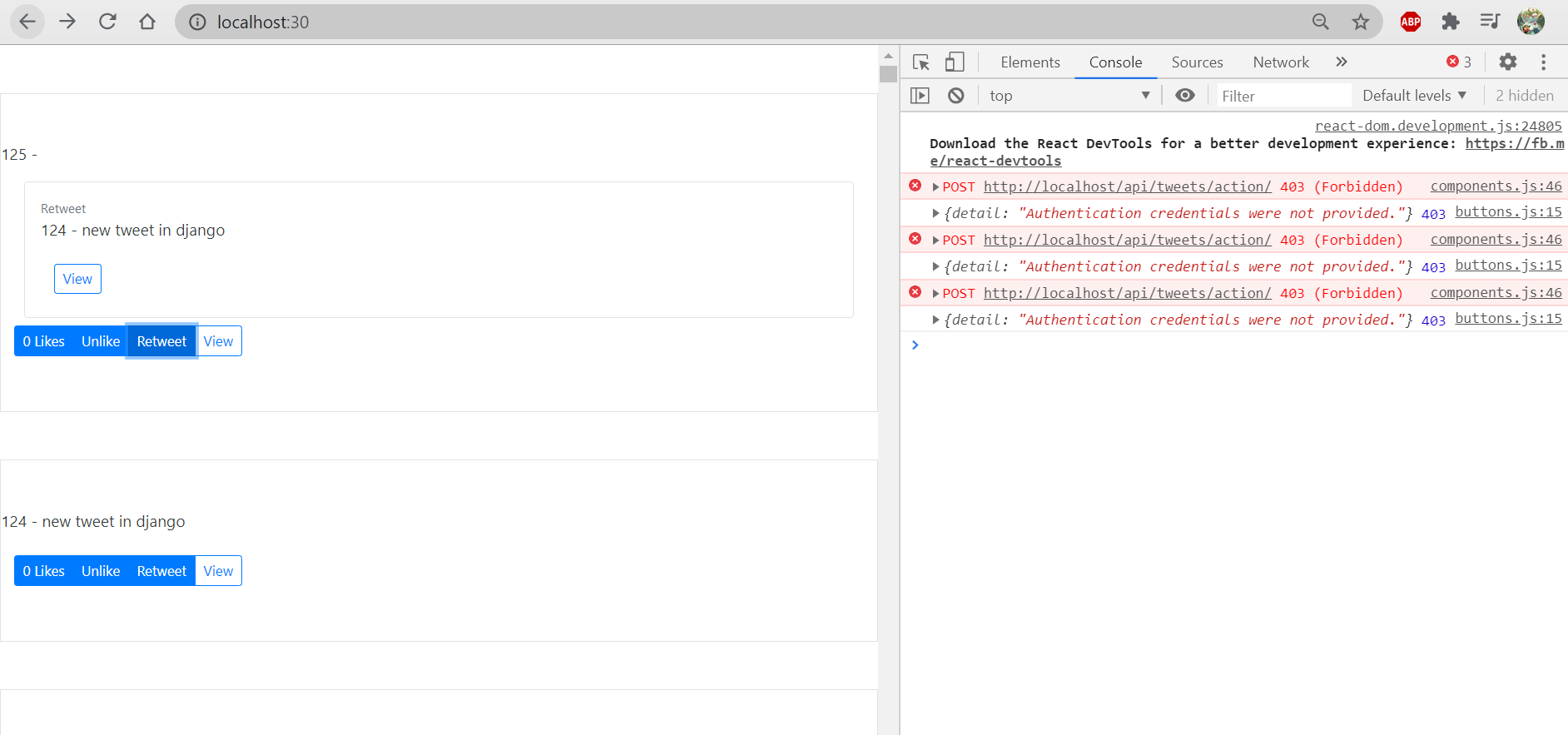The height and width of the screenshot is (735, 1568).
Task: Switch to the Elements tab
Action: click(1030, 62)
